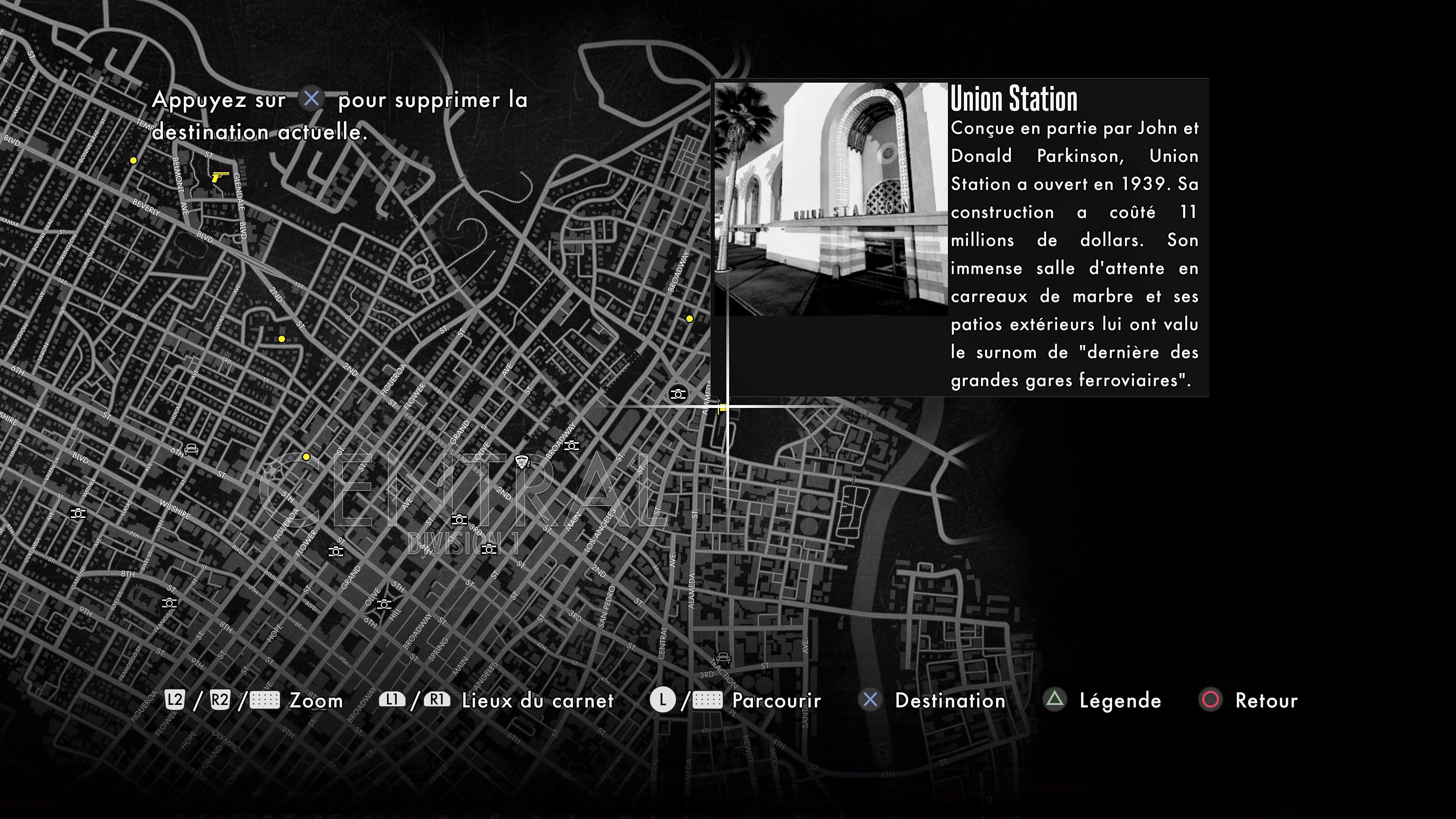Image resolution: width=1456 pixels, height=819 pixels.
Task: Select the police badge icon on Central
Action: tap(522, 462)
